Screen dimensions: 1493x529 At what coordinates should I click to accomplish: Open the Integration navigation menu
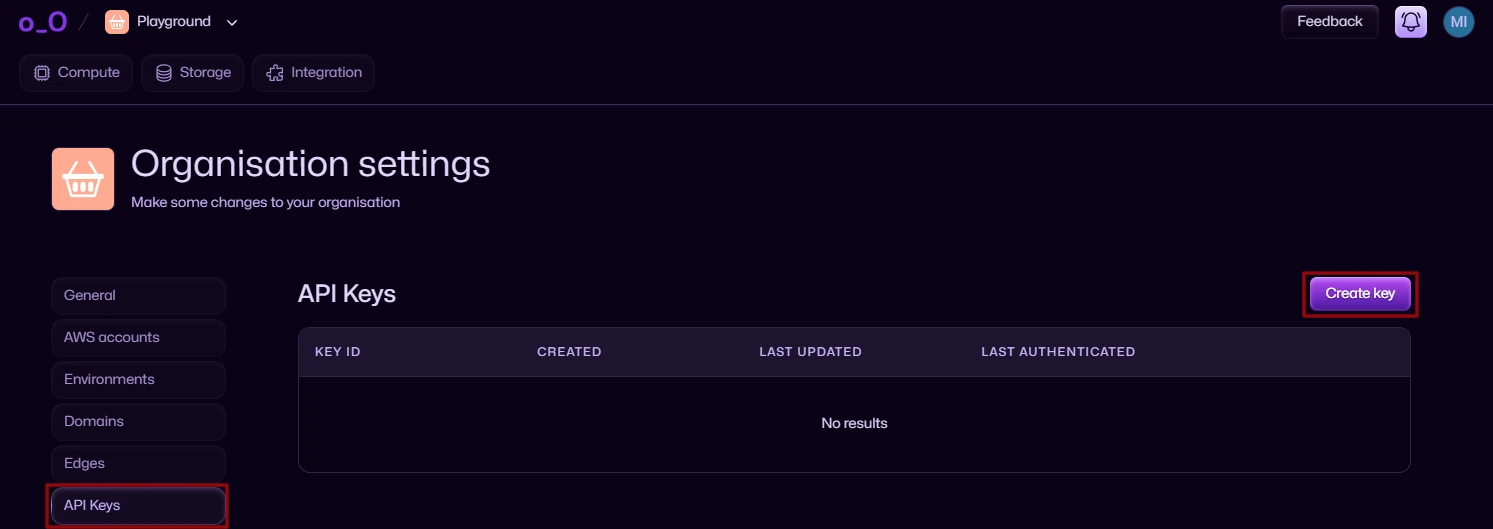click(314, 73)
